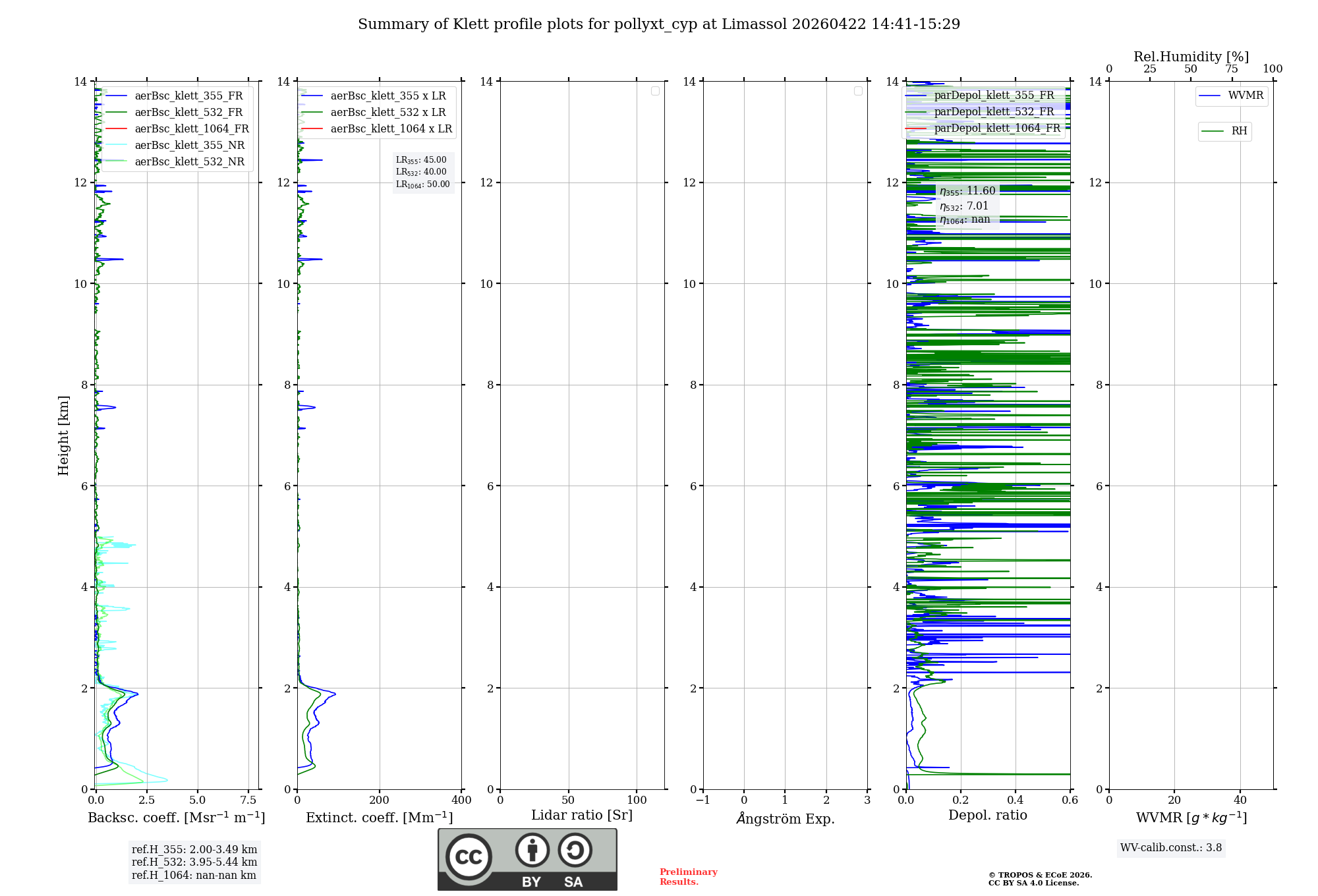Click the parDepol_klett_355_FR legend label
The width and height of the screenshot is (1318, 896).
tap(994, 96)
